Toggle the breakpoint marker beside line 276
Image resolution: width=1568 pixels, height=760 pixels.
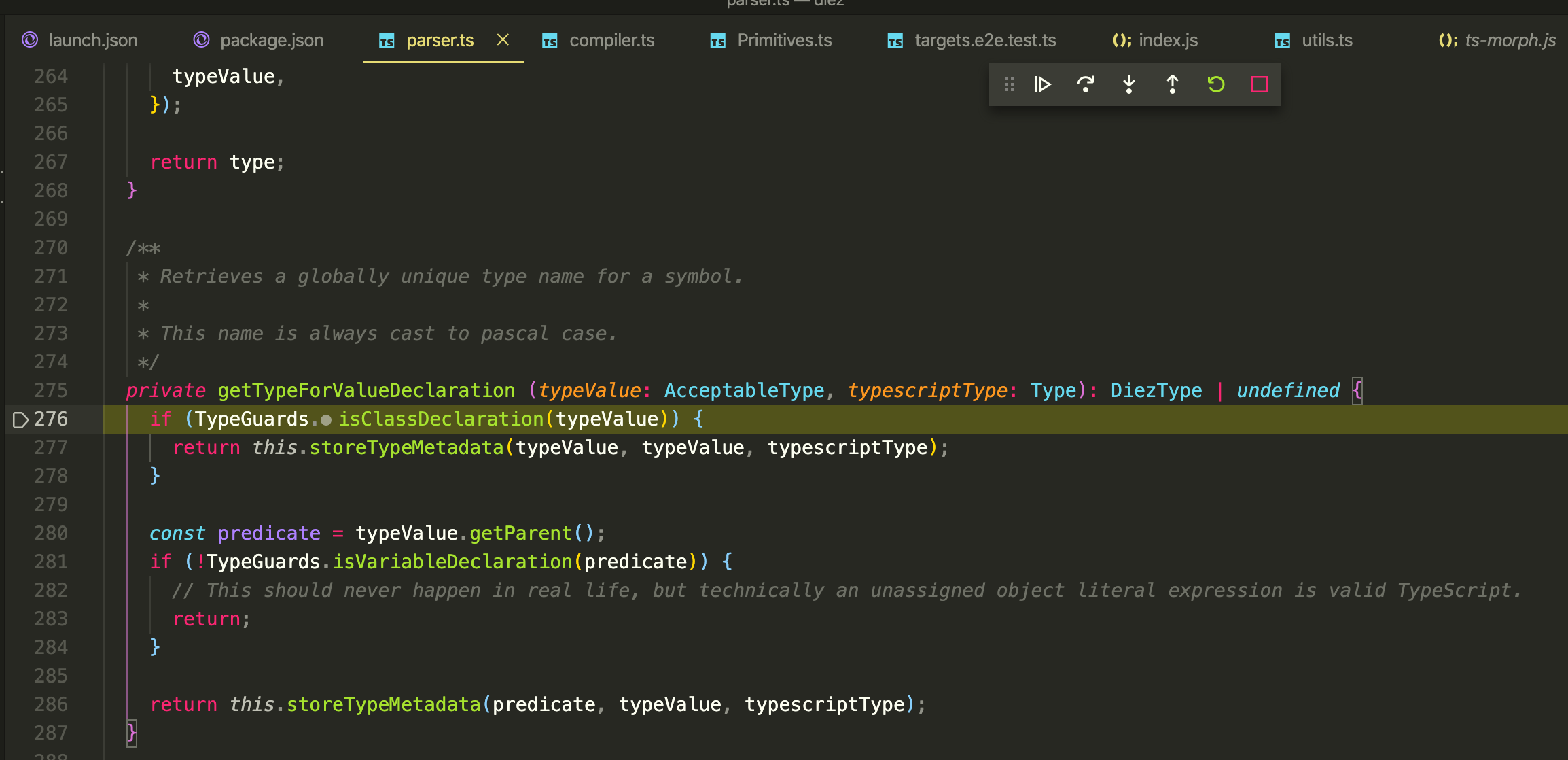(x=20, y=419)
